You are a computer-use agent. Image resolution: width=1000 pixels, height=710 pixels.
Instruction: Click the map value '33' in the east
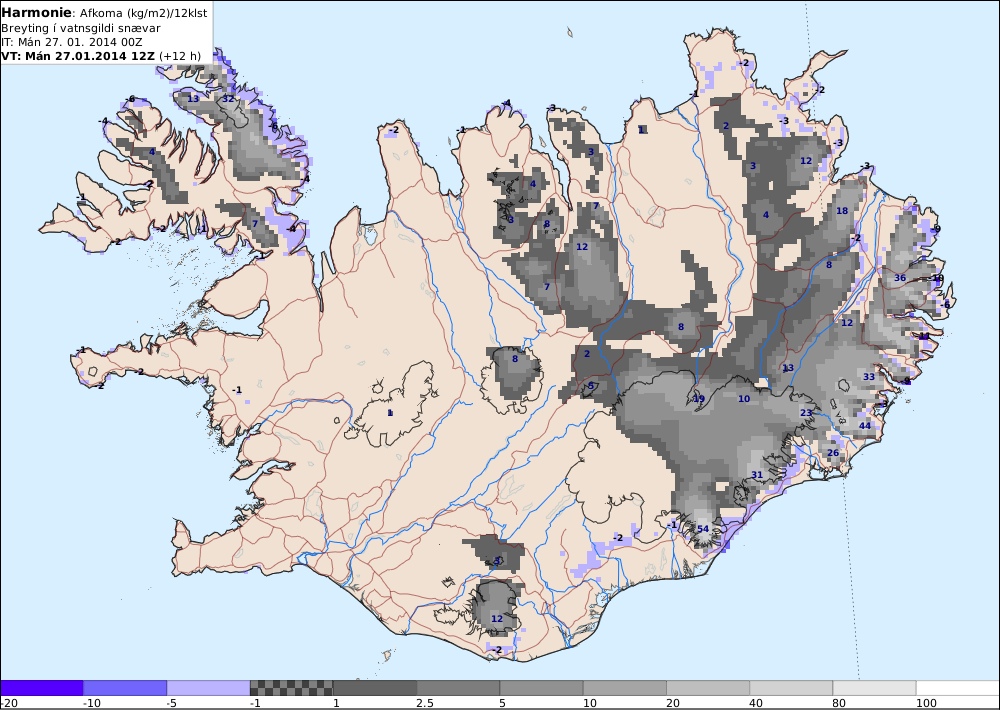(x=869, y=377)
